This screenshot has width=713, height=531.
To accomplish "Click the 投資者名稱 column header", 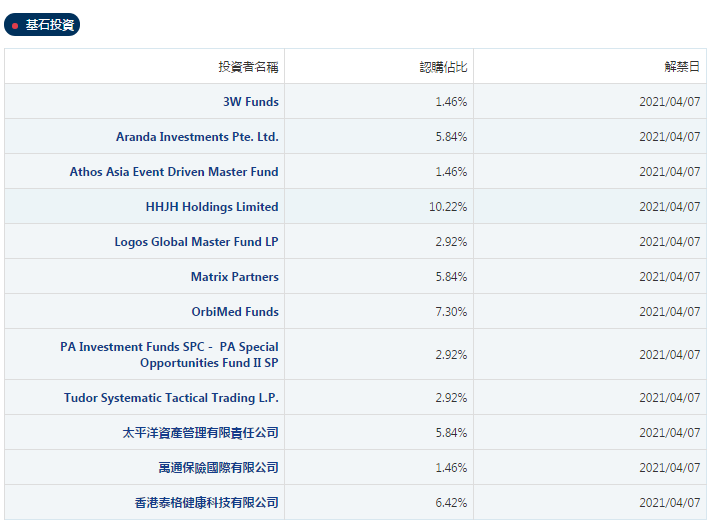I will [x=248, y=67].
